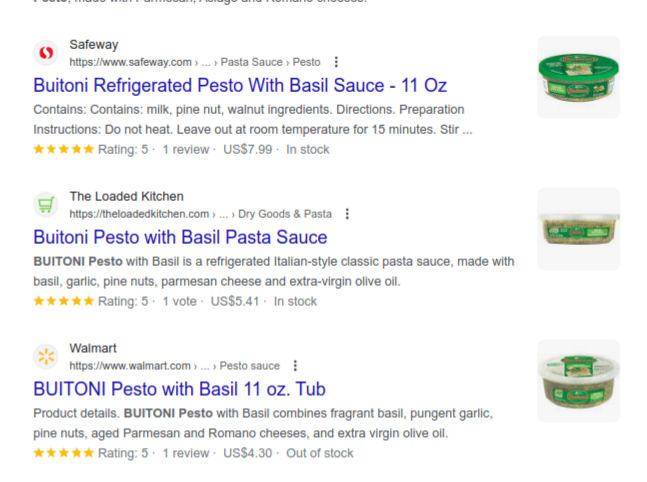
Task: Click the Walmart site name
Action: [x=93, y=349]
